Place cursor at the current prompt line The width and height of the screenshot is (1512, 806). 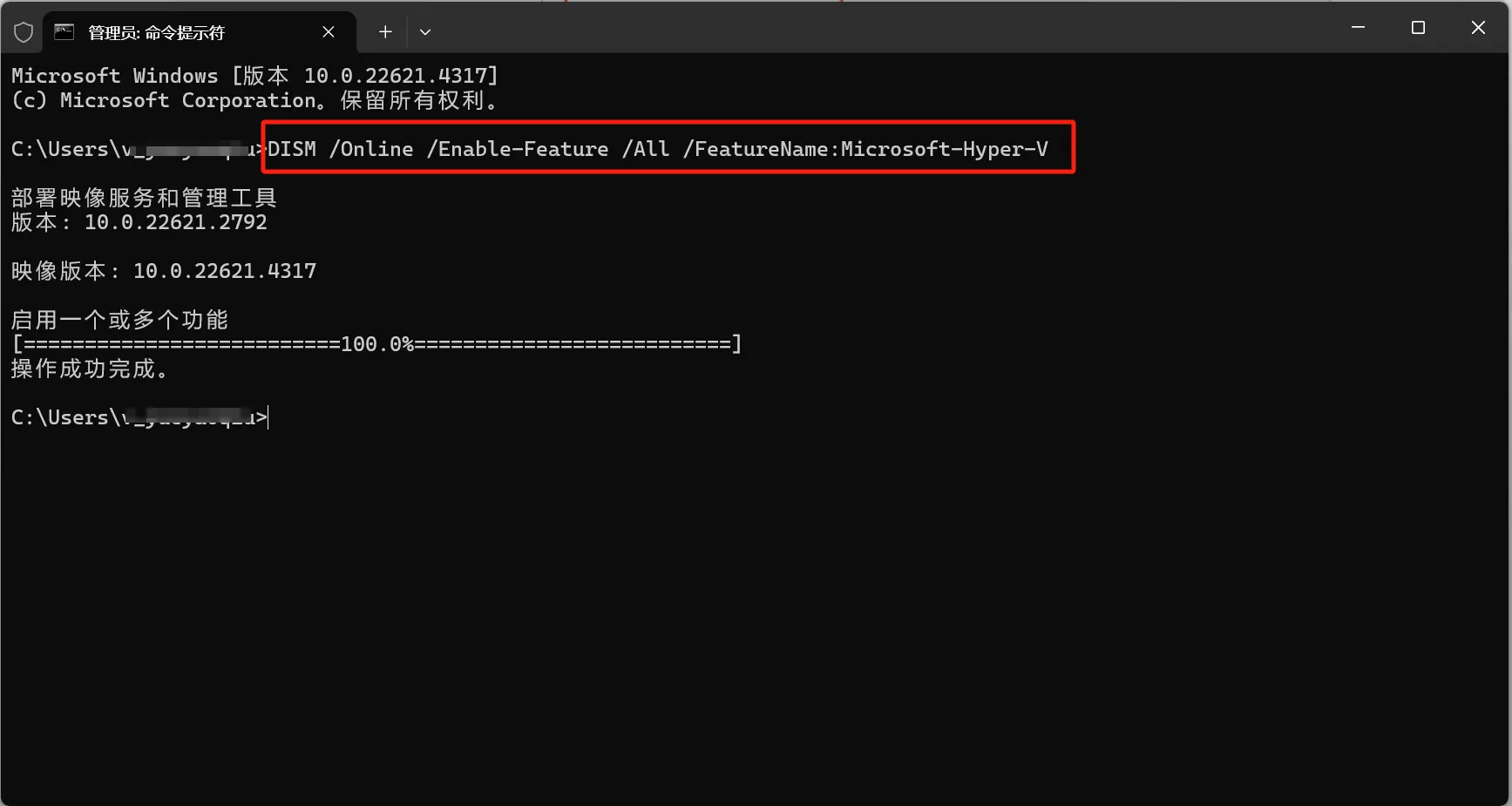pos(139,417)
